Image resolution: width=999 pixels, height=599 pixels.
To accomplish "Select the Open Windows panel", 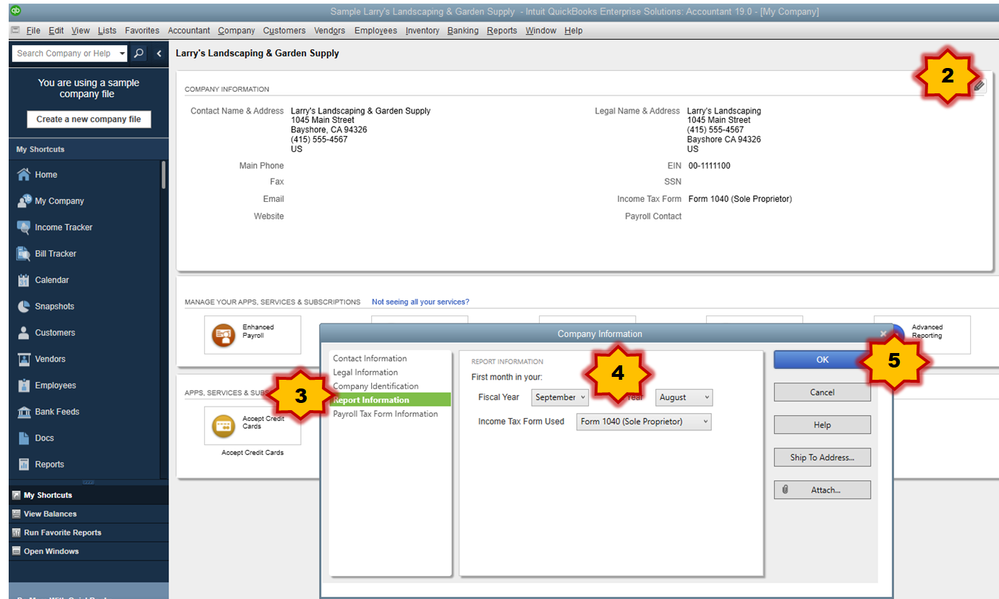I will [x=89, y=551].
